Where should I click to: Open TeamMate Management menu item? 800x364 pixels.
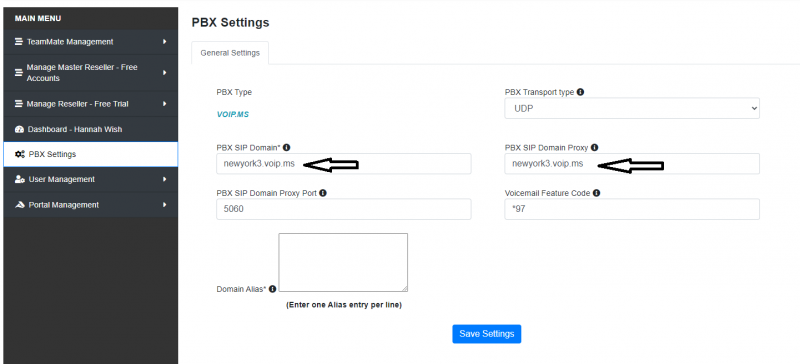(x=91, y=42)
